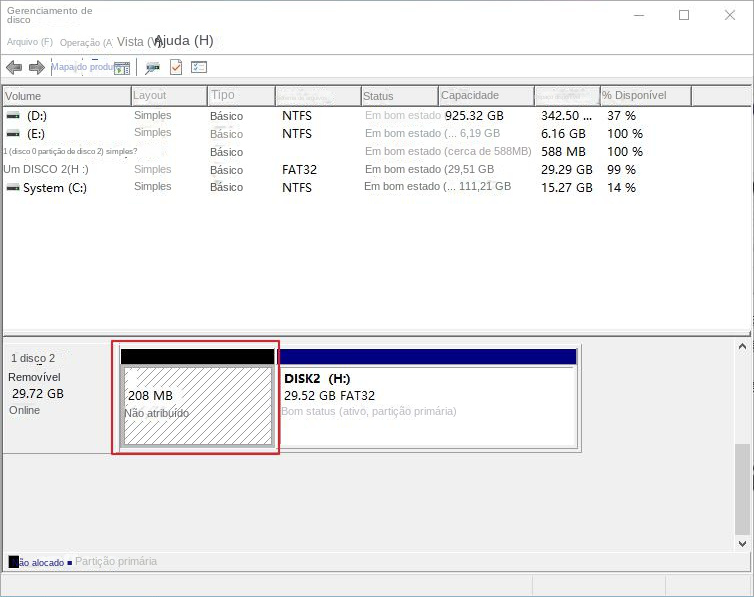Image resolution: width=754 pixels, height=597 pixels.
Task: Click the document checkmark toolbar icon
Action: (176, 67)
